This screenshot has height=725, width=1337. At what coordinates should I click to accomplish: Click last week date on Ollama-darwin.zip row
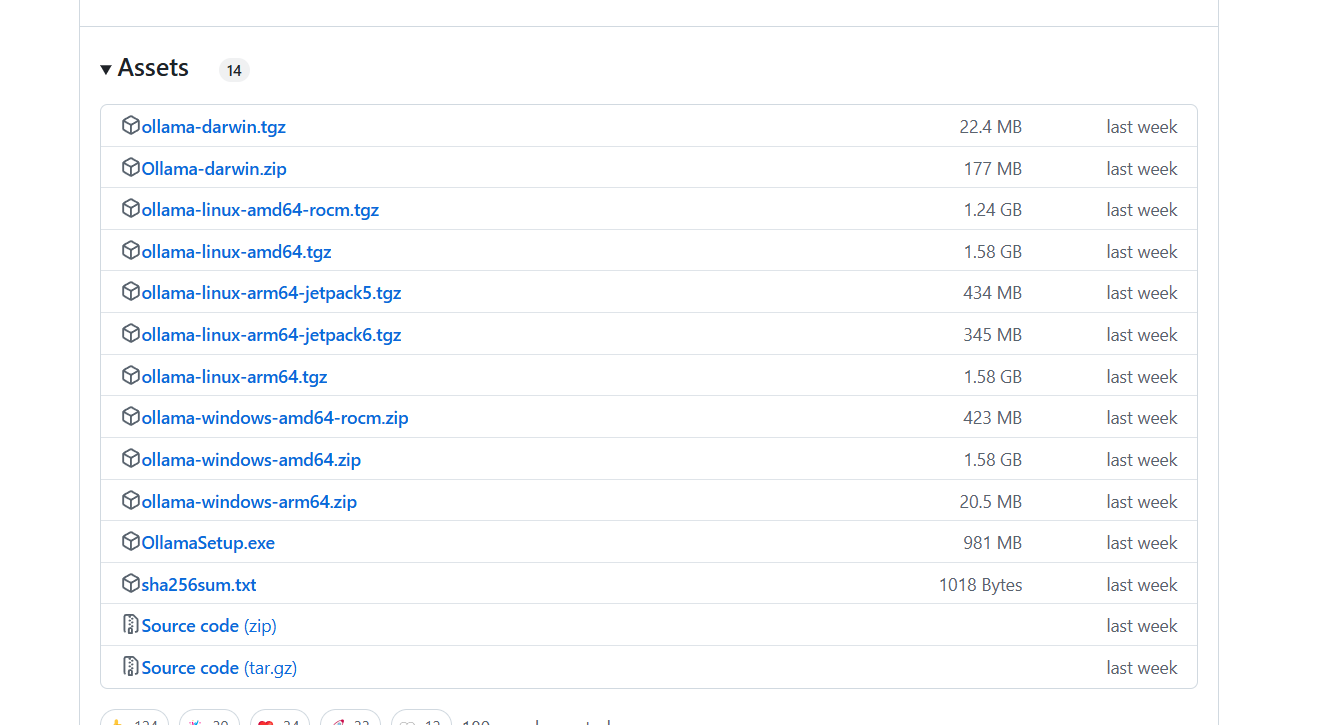tap(1142, 169)
